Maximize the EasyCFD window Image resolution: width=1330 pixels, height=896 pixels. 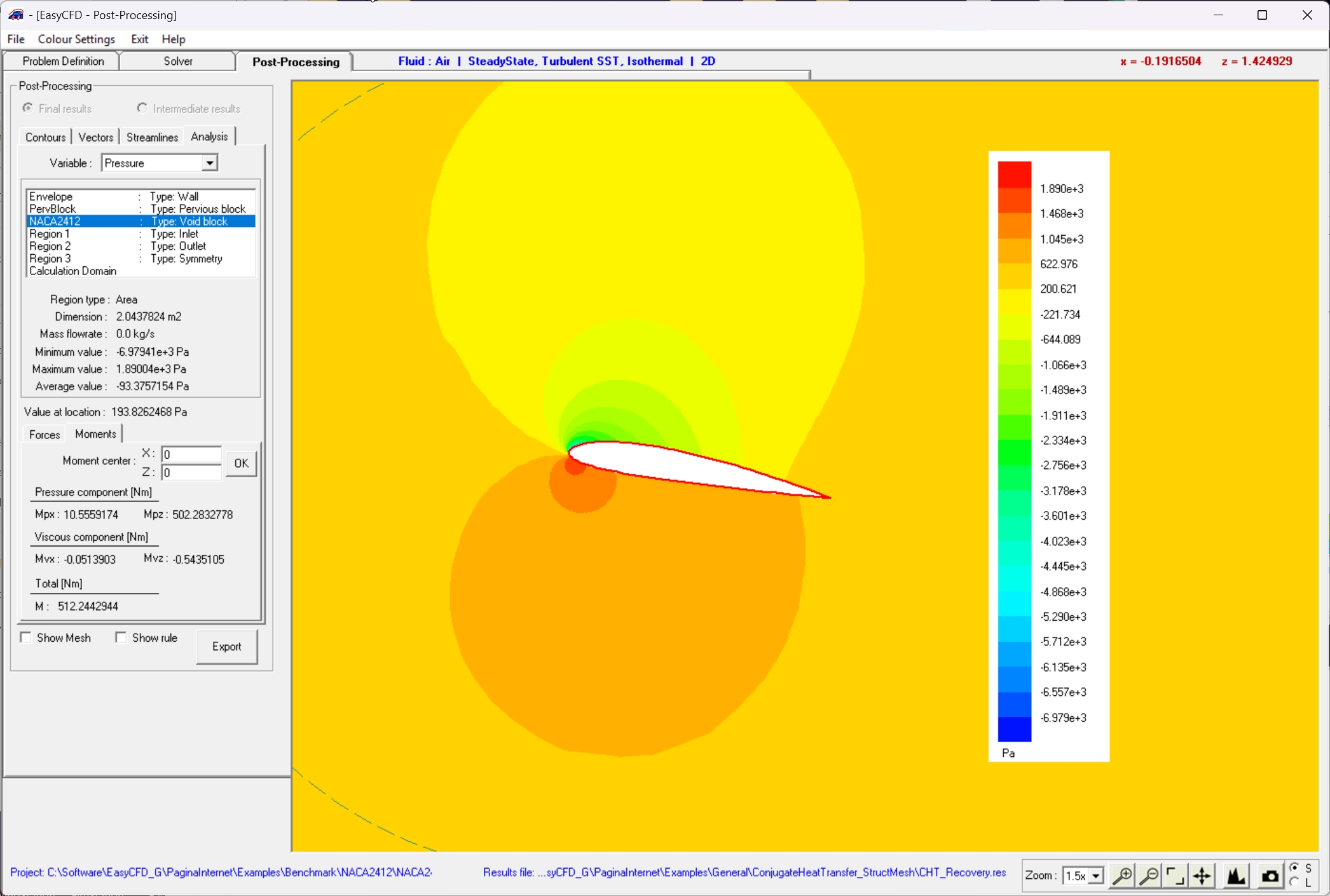(1263, 15)
